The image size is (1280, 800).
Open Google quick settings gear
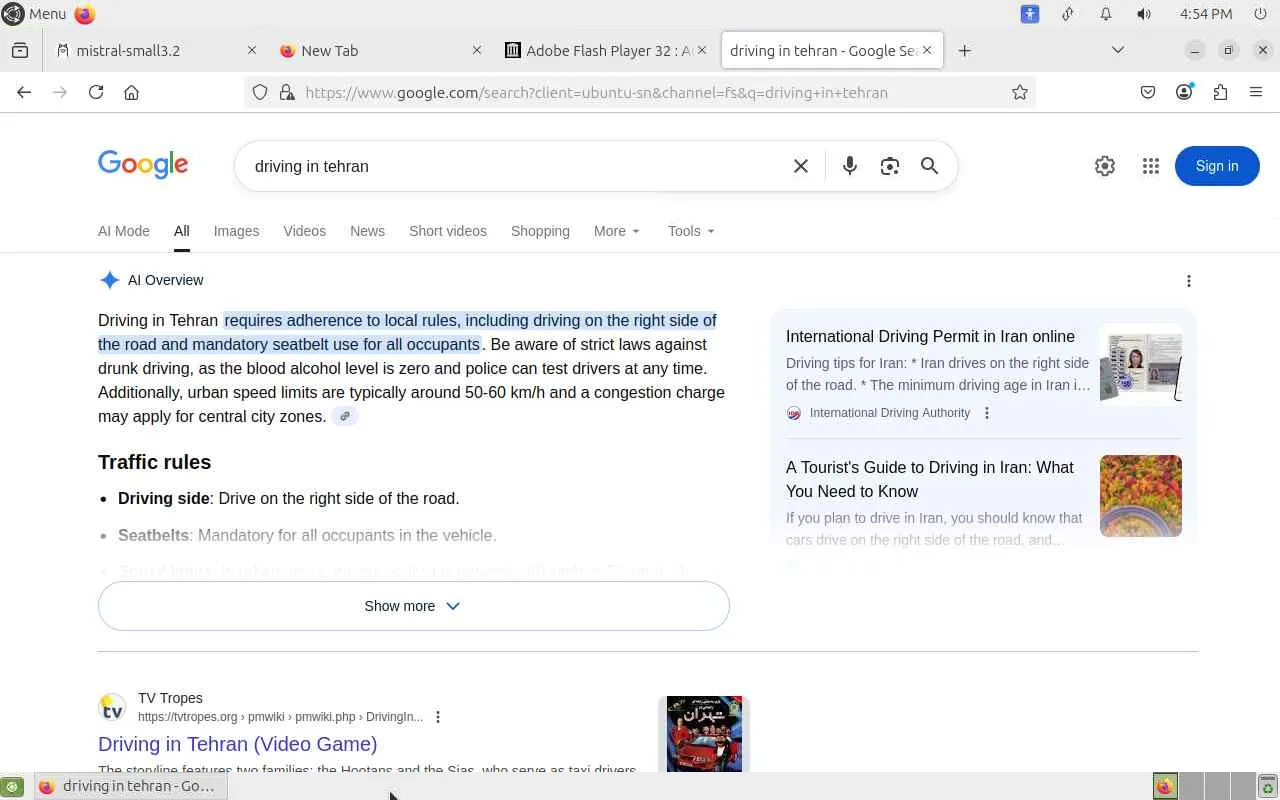coord(1105,166)
